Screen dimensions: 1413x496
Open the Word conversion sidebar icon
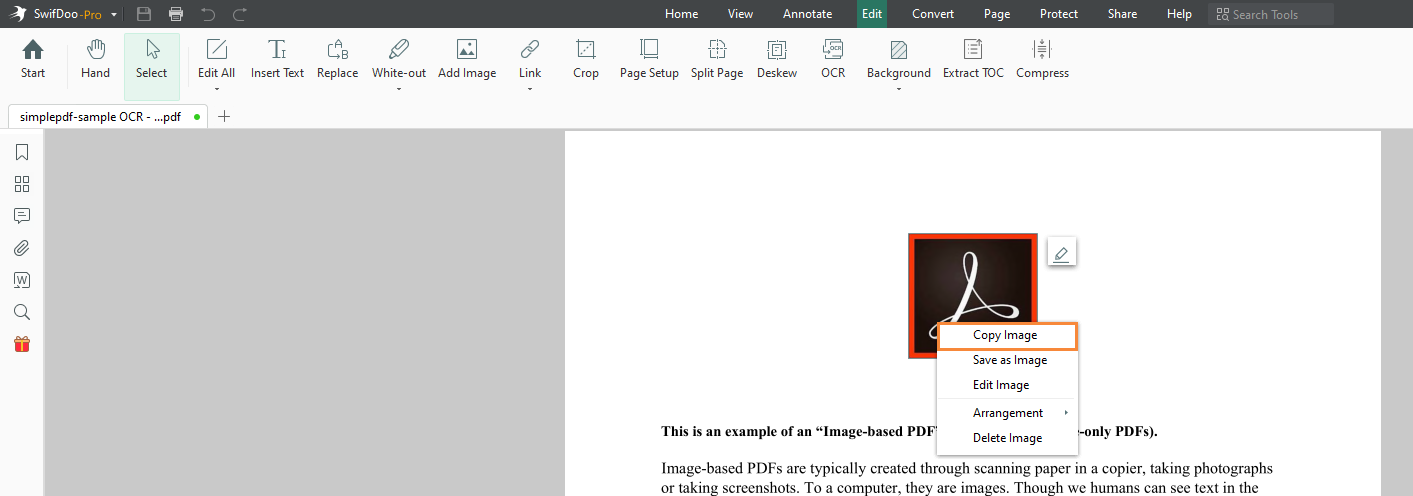(22, 280)
